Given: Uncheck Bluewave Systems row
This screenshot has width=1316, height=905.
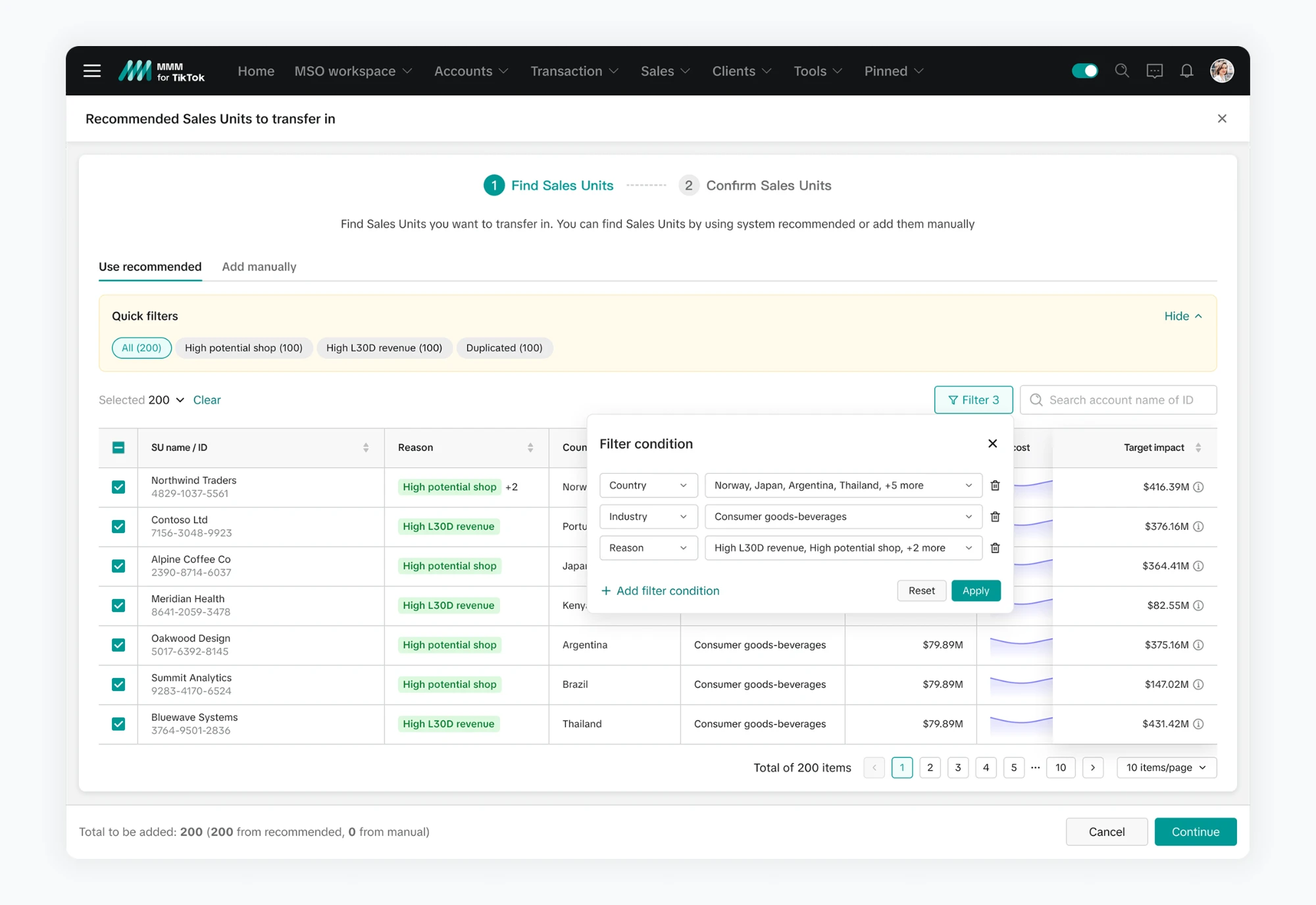Looking at the screenshot, I should pyautogui.click(x=118, y=724).
